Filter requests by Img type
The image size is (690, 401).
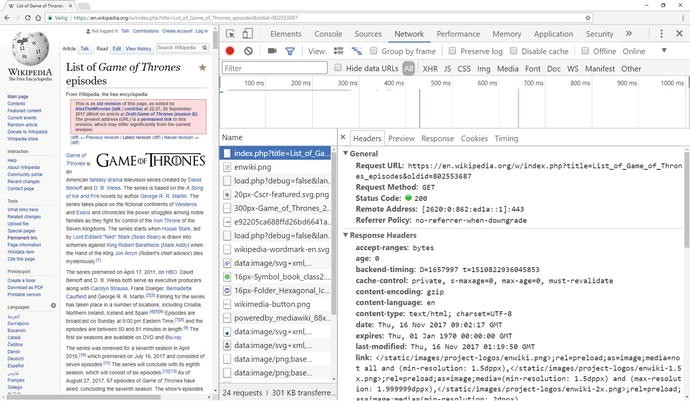[484, 69]
